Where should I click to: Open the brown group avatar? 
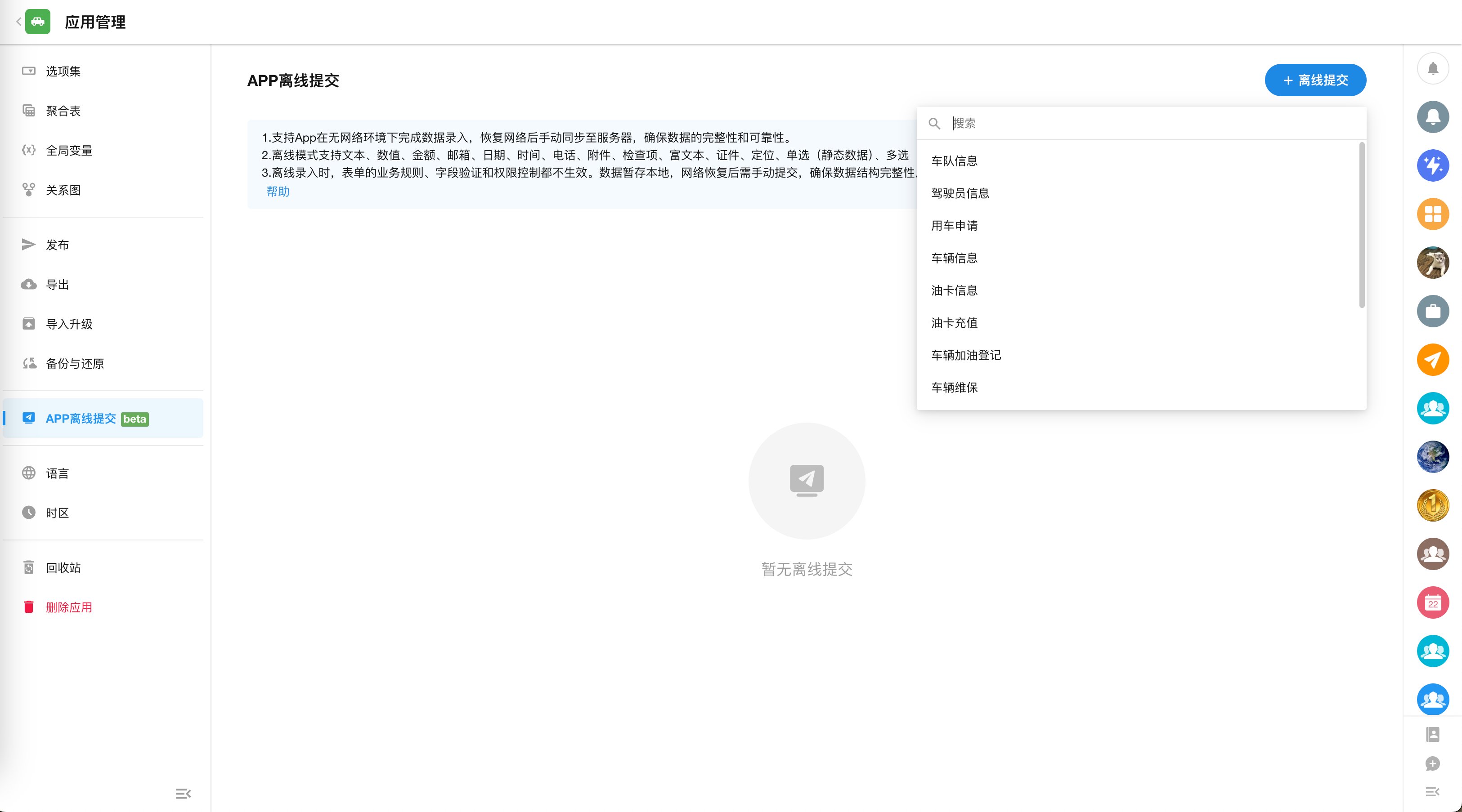(x=1432, y=554)
